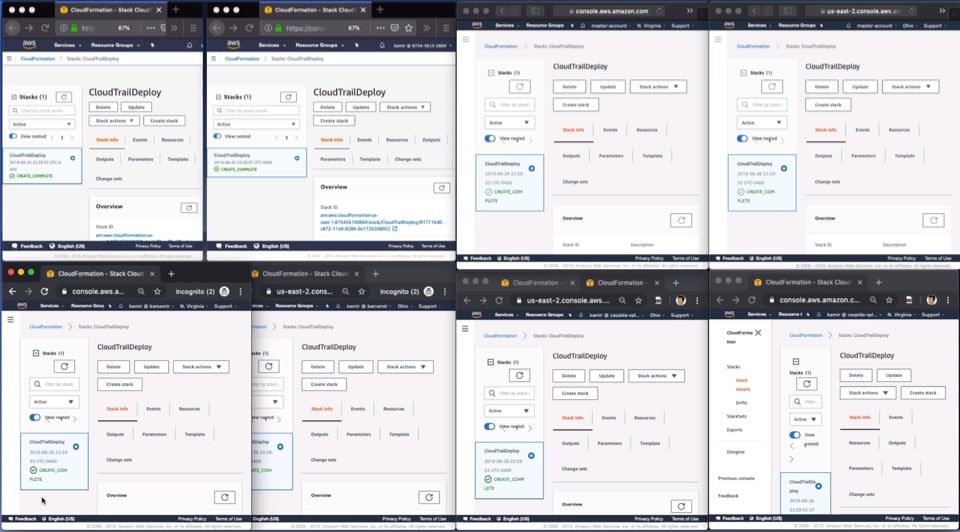The image size is (960, 532).
Task: Refresh Overview panel in top-left Firefox window
Action: (189, 208)
